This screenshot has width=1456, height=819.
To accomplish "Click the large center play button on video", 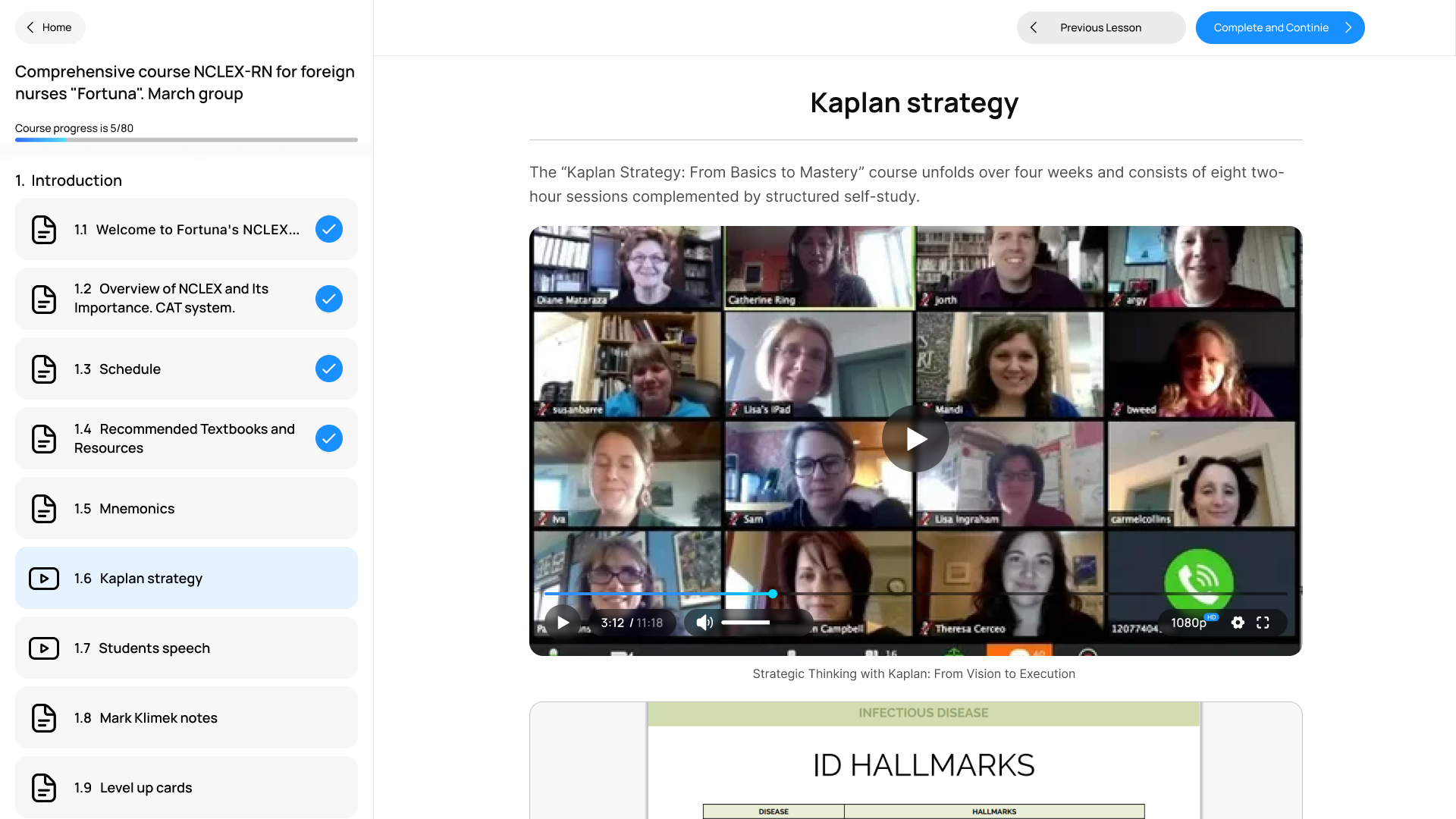I will (x=915, y=439).
